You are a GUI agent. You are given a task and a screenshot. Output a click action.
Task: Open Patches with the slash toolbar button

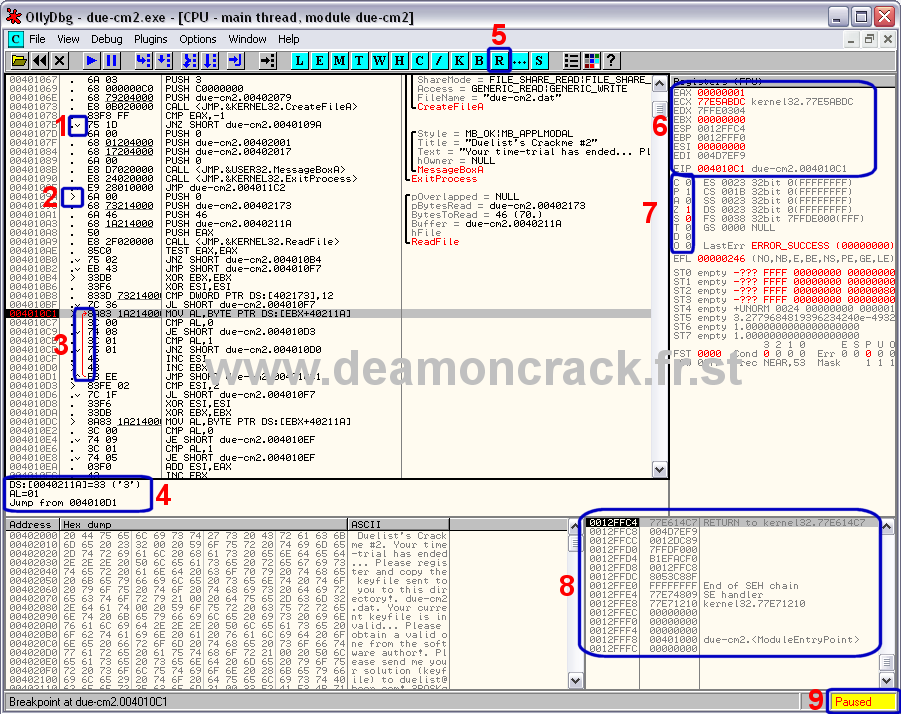[x=439, y=60]
